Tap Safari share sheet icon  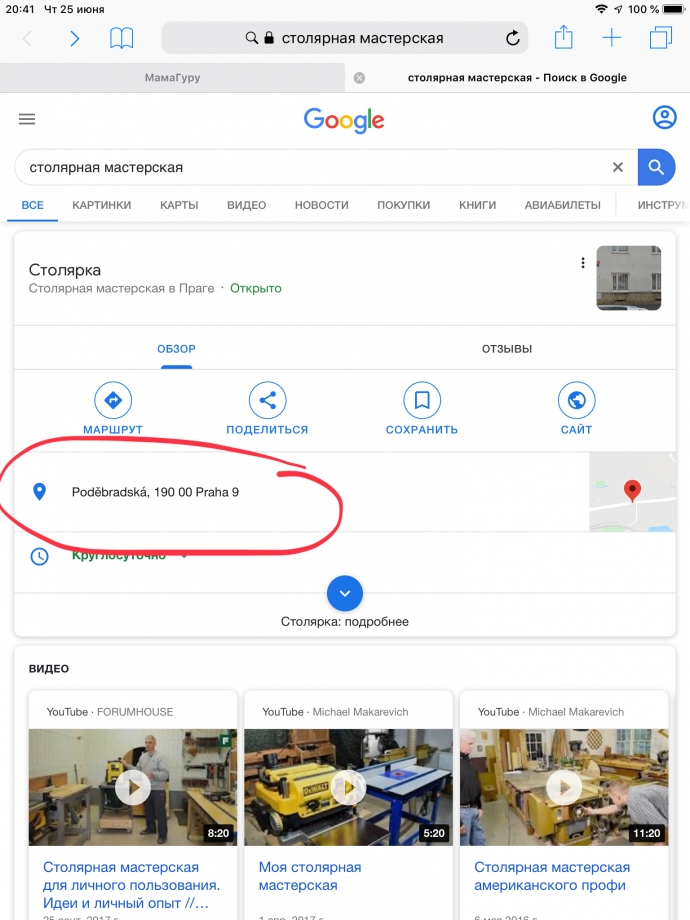pyautogui.click(x=563, y=37)
